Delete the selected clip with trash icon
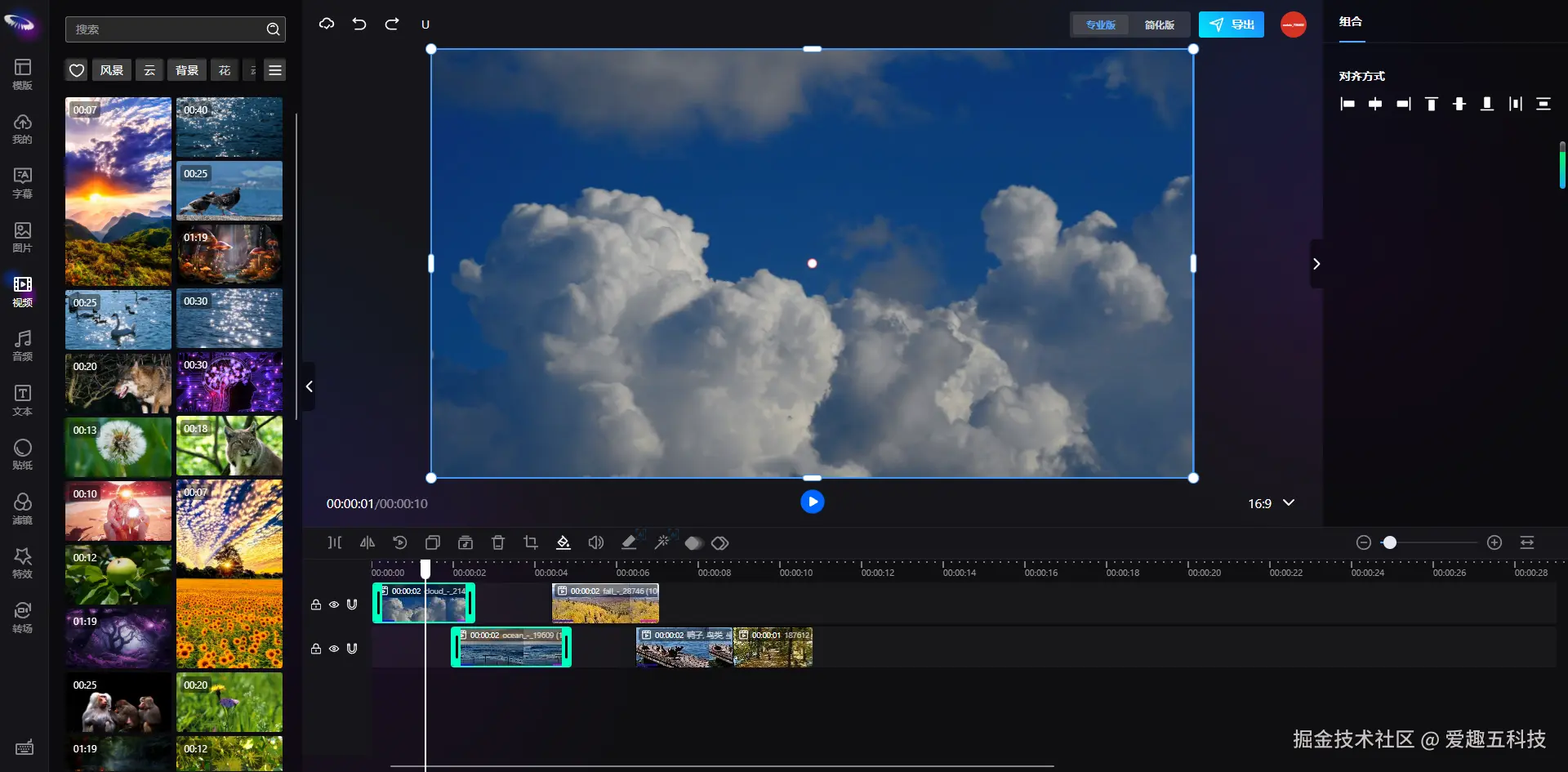The image size is (1568, 772). 498,542
